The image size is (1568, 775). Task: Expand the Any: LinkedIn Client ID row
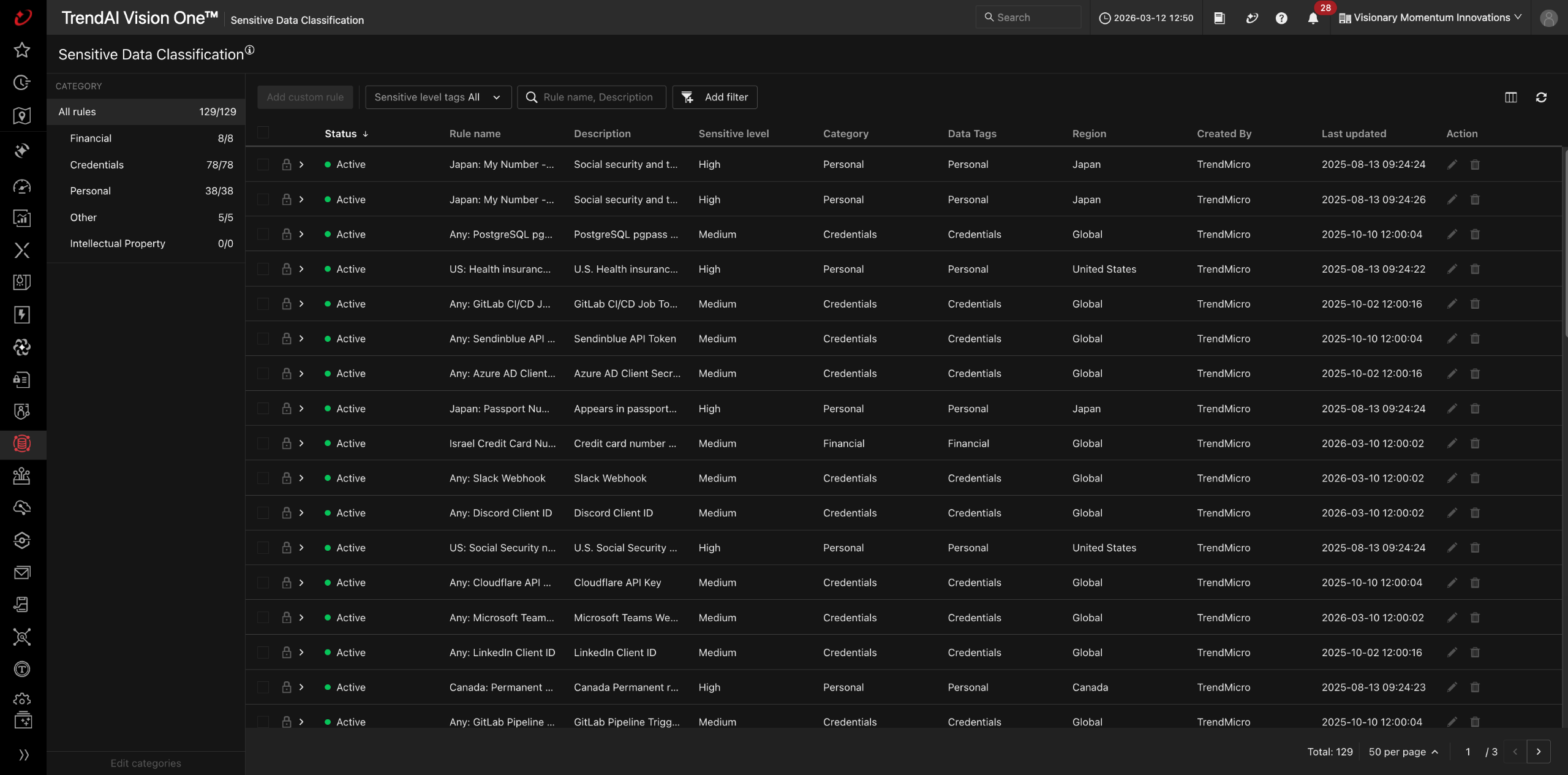click(x=301, y=652)
